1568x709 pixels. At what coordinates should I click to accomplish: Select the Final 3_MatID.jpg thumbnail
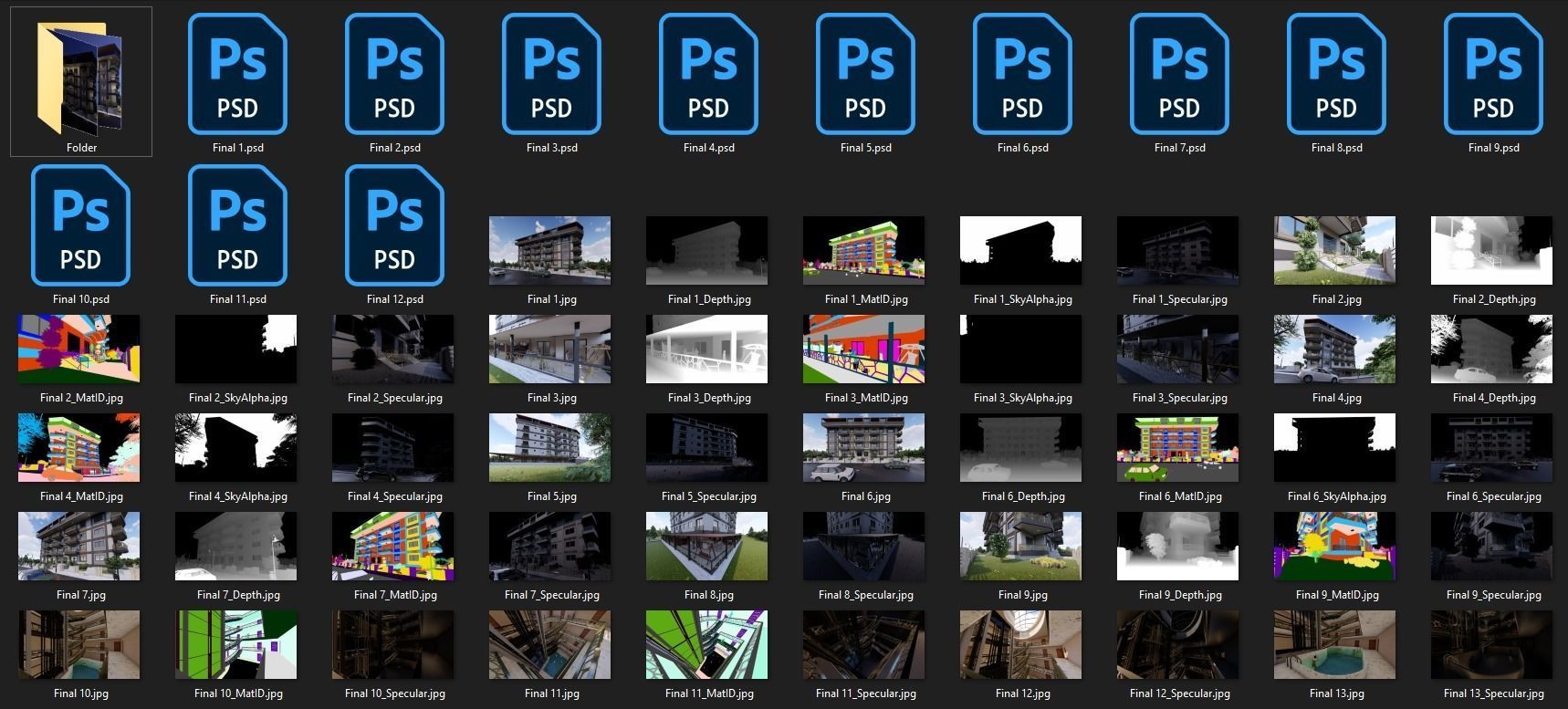tap(864, 349)
